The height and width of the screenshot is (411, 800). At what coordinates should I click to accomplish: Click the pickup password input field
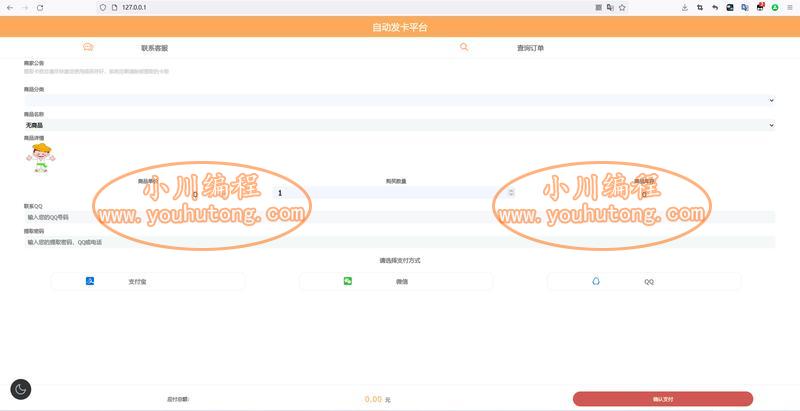pyautogui.click(x=399, y=242)
